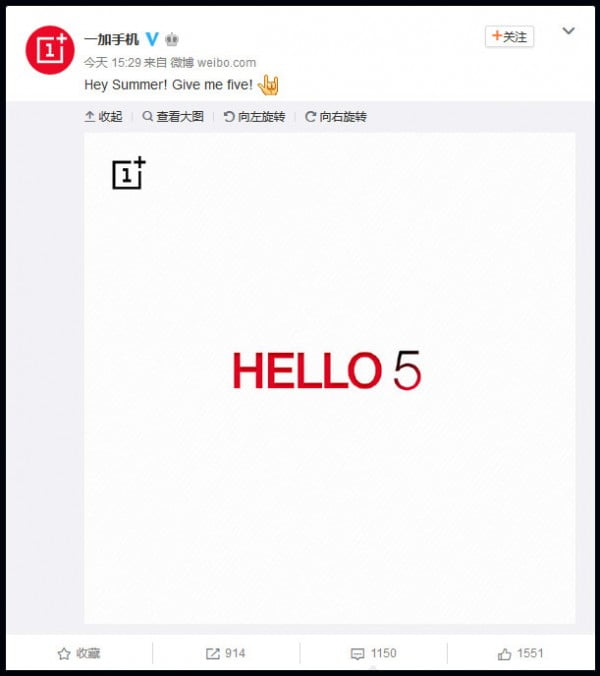Click the hand gesture emoji

268,84
